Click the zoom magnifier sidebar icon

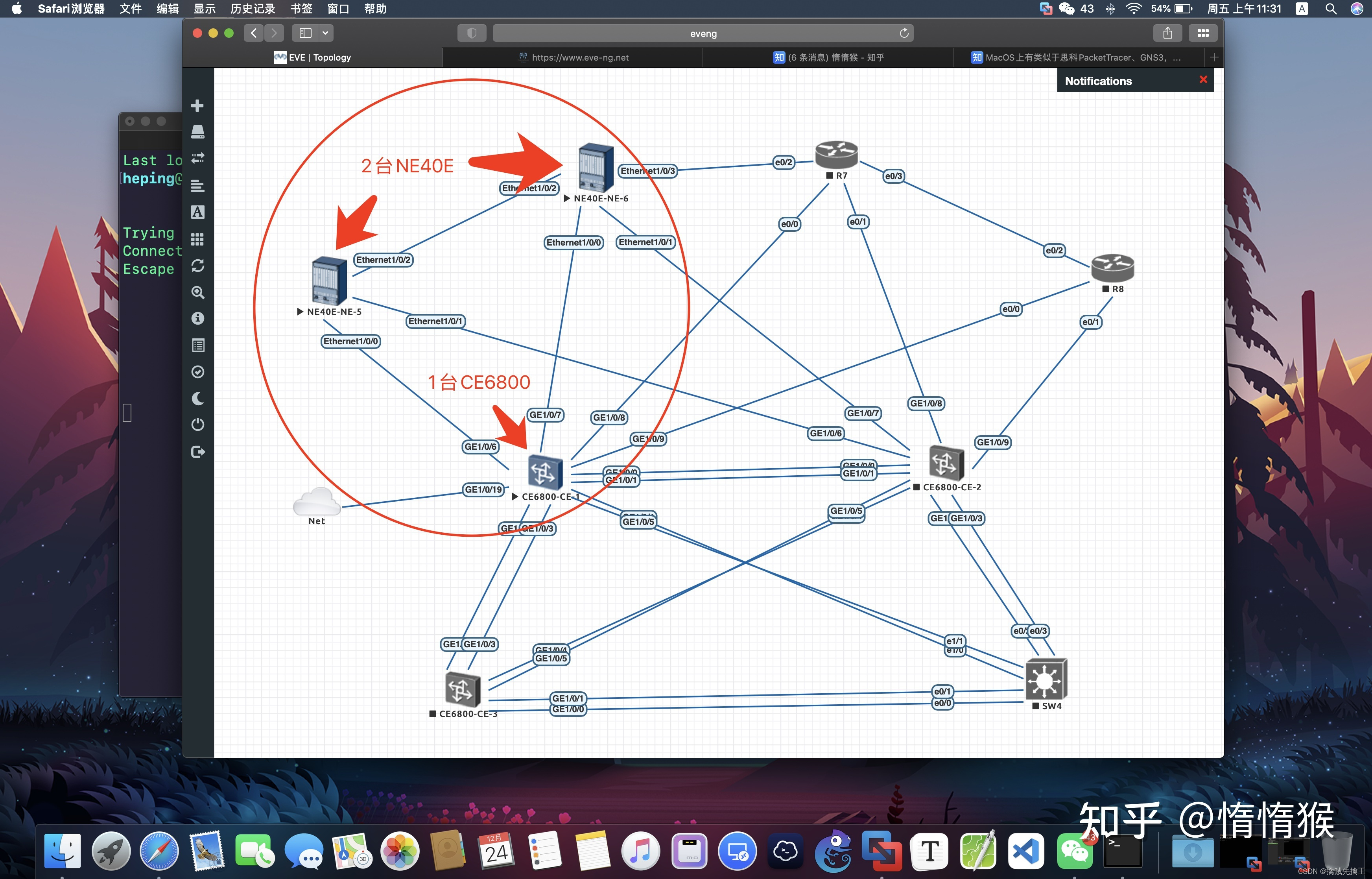197,292
